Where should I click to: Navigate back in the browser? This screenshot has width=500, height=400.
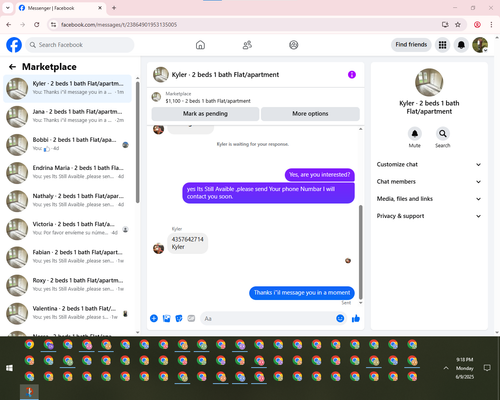(9, 25)
